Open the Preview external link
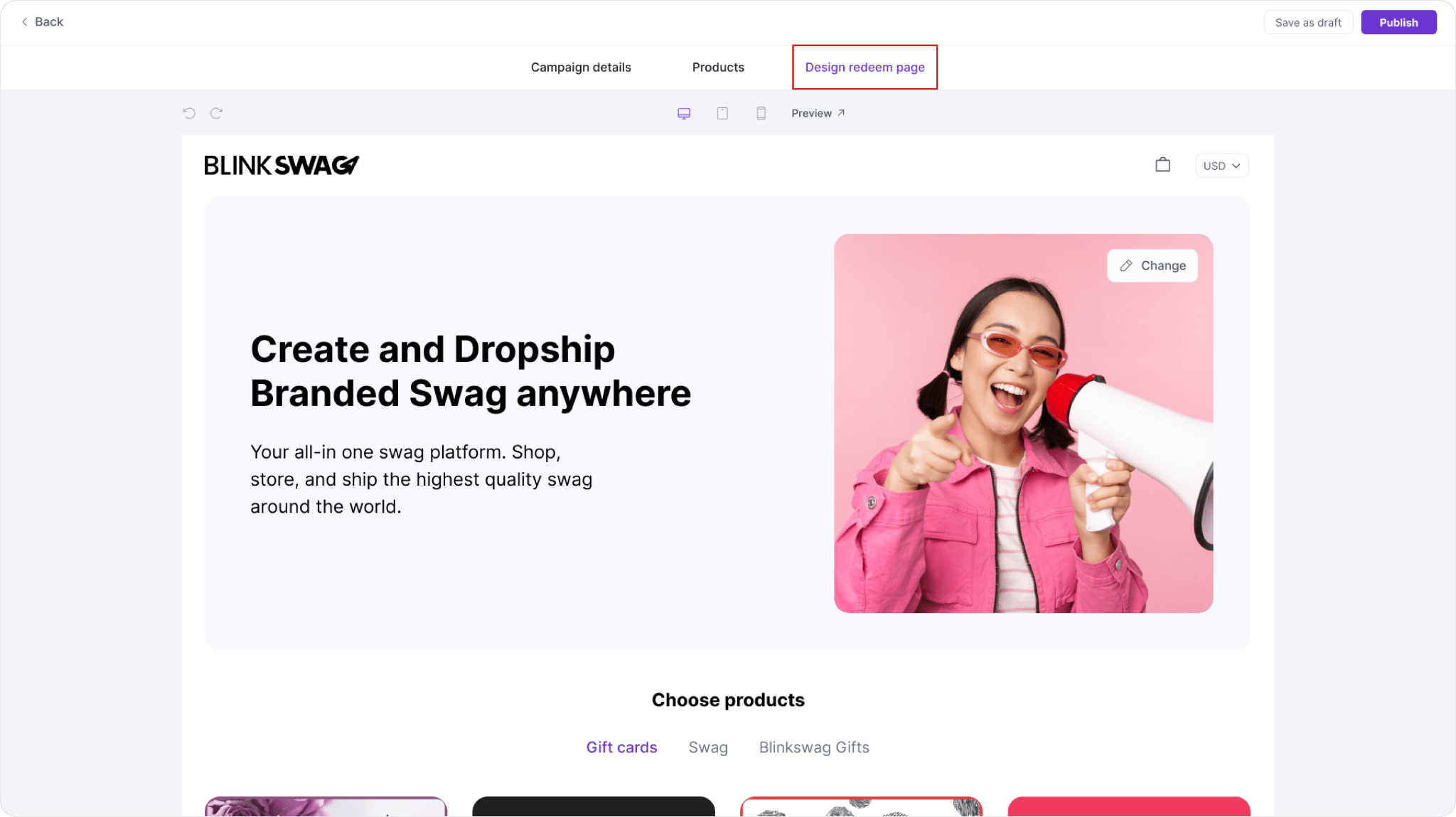Screen dimensions: 1456x817 coord(819,113)
